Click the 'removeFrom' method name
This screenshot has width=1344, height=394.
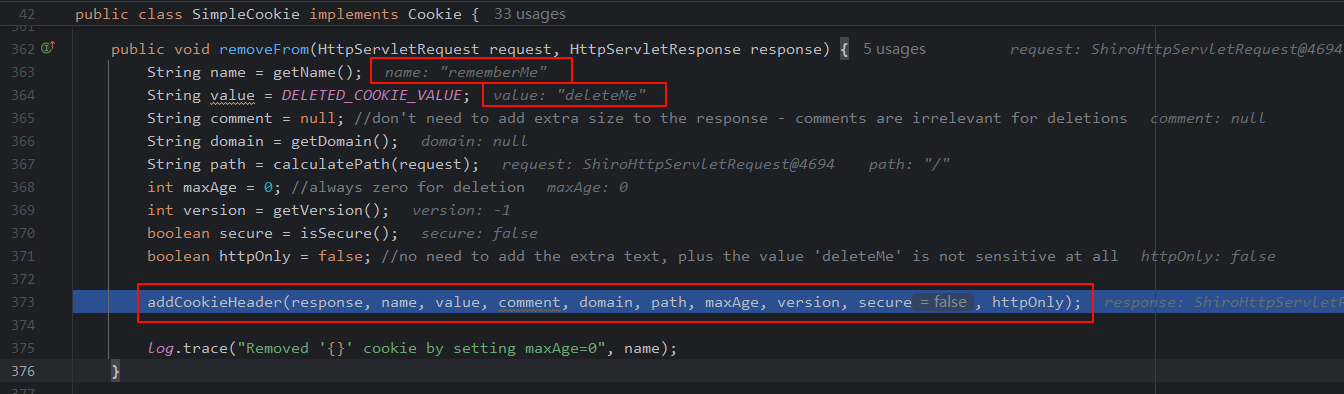tap(264, 49)
